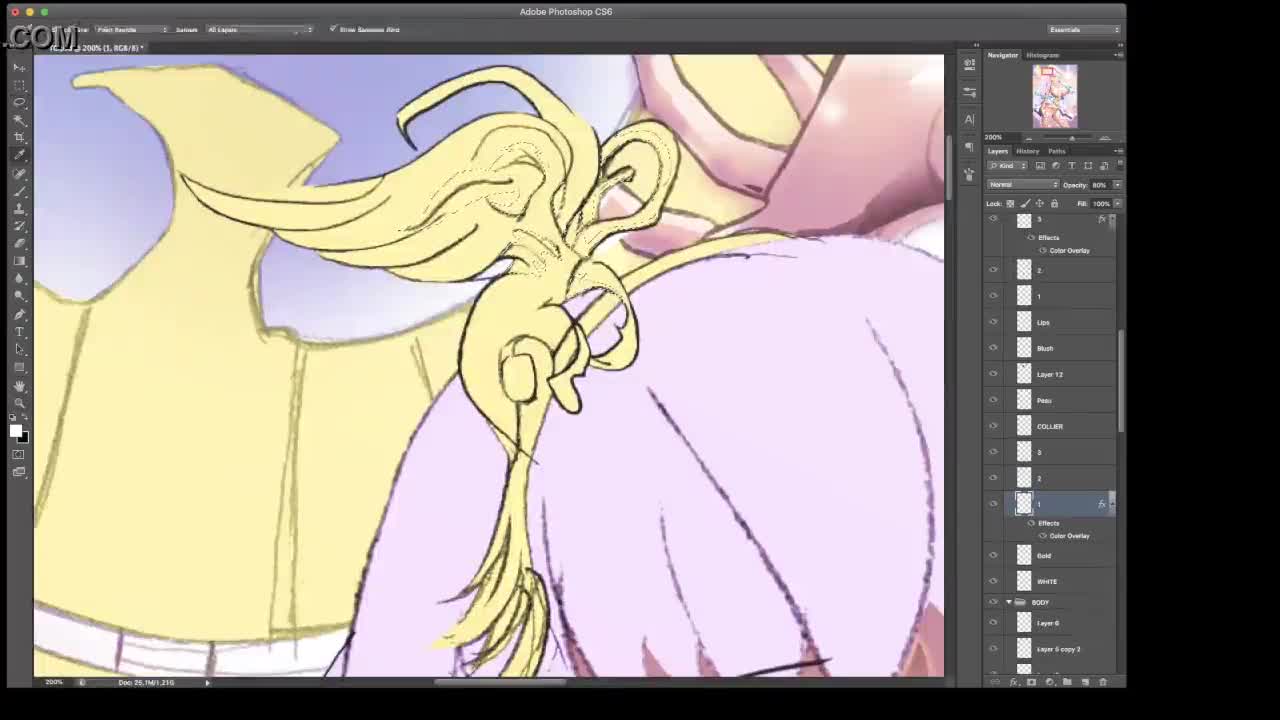This screenshot has height=720, width=1280.
Task: Toggle visibility of the Blush layer
Action: (993, 348)
